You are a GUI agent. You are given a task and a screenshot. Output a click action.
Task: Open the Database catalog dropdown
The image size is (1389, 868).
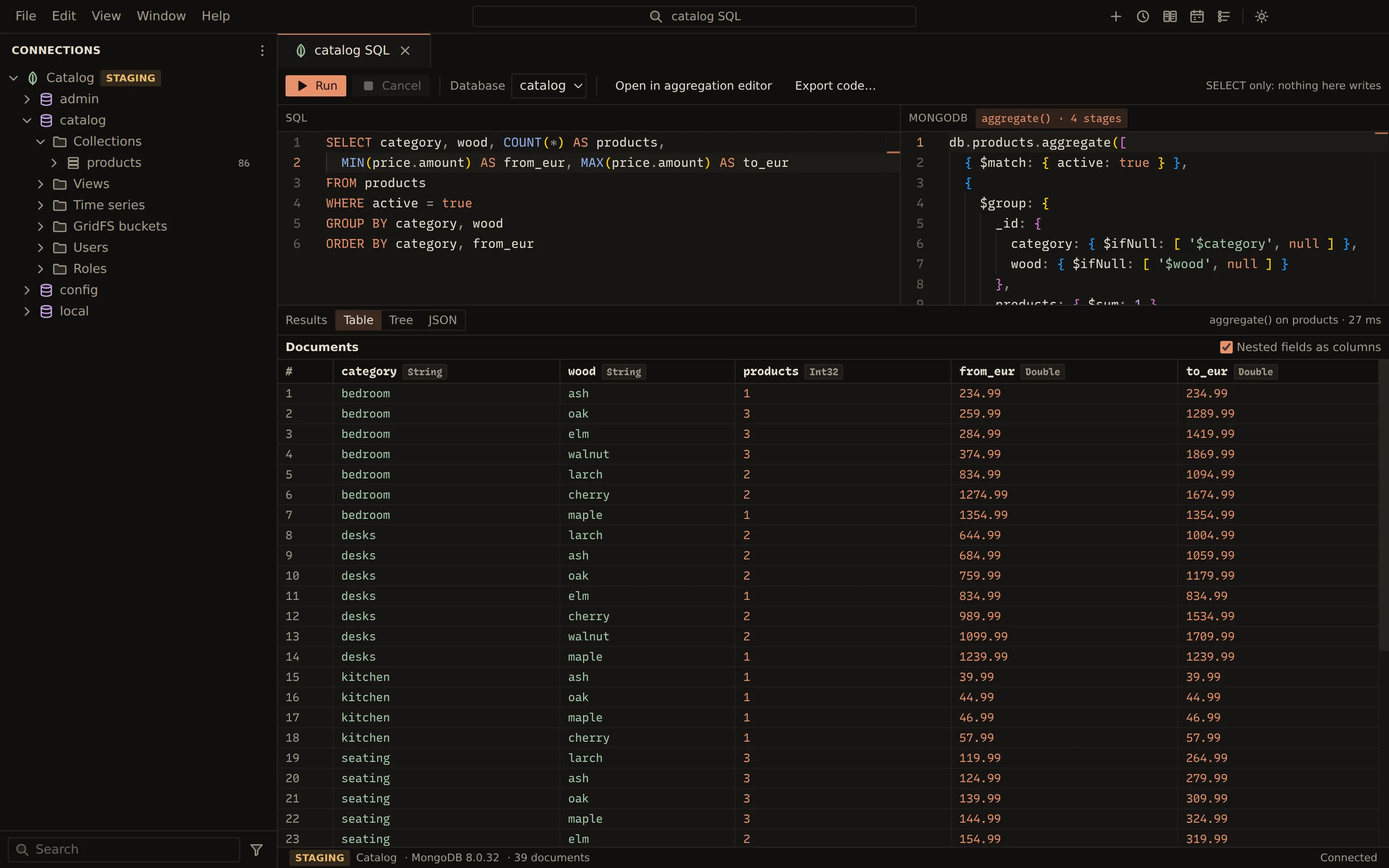coord(549,86)
